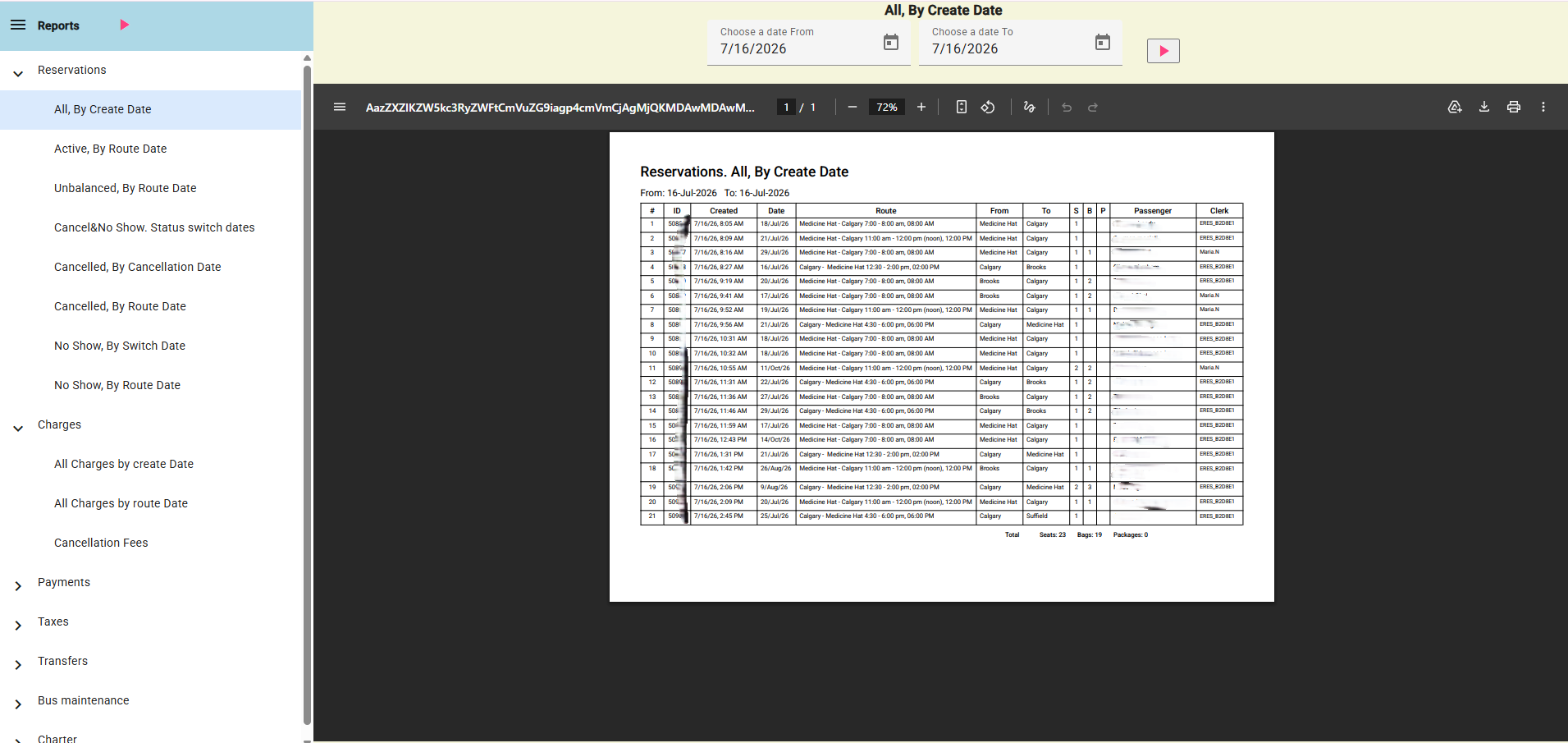Save the PDF to Google Drive
This screenshot has width=1568, height=743.
(1455, 107)
